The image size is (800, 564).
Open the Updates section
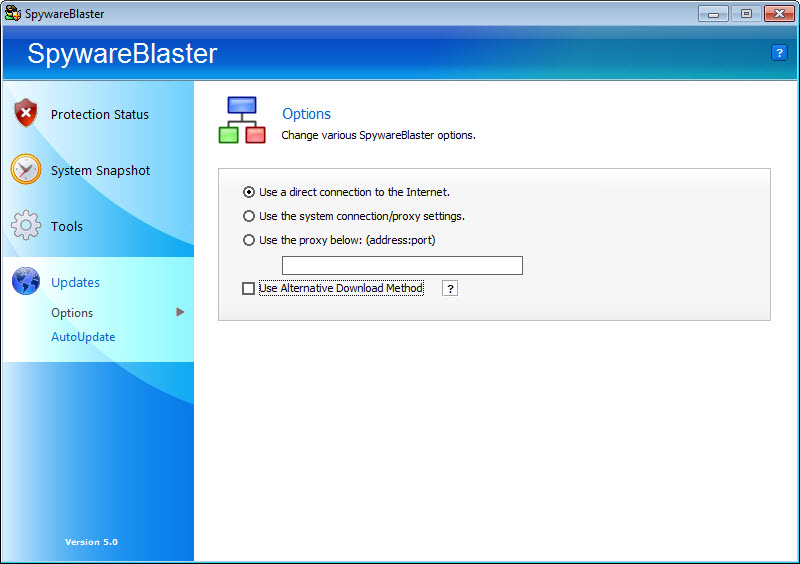(x=76, y=282)
